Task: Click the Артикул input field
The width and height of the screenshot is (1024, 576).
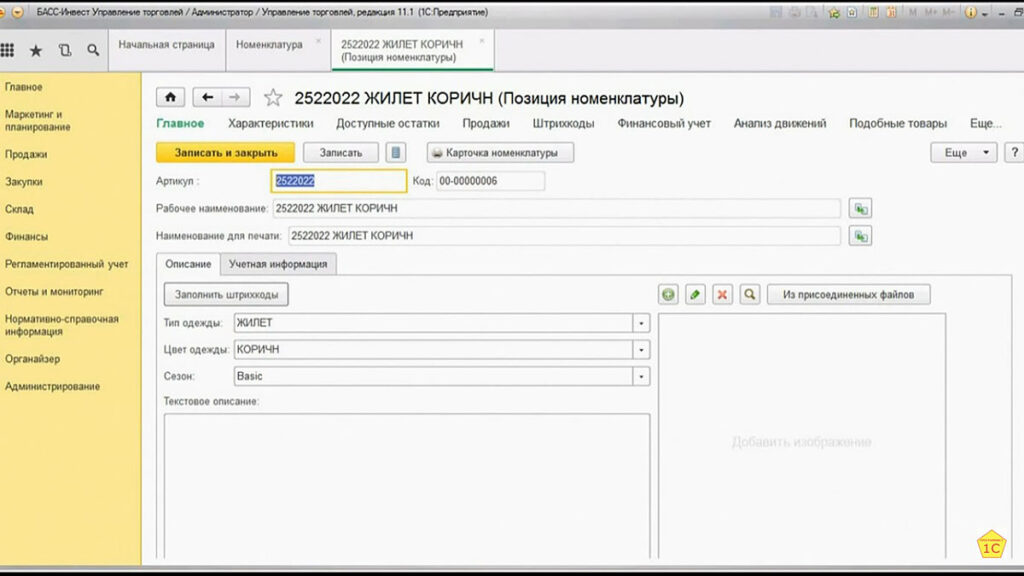Action: point(339,181)
